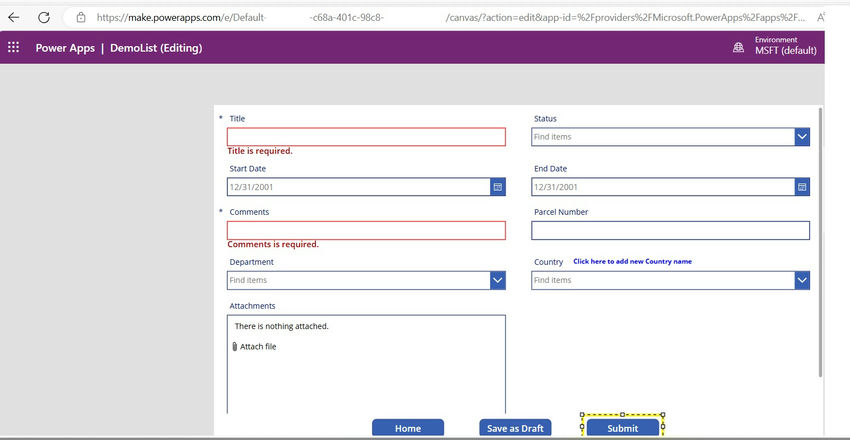Screen dimensions: 850x440
Task: Reload the page with refresh icon
Action: point(44,17)
